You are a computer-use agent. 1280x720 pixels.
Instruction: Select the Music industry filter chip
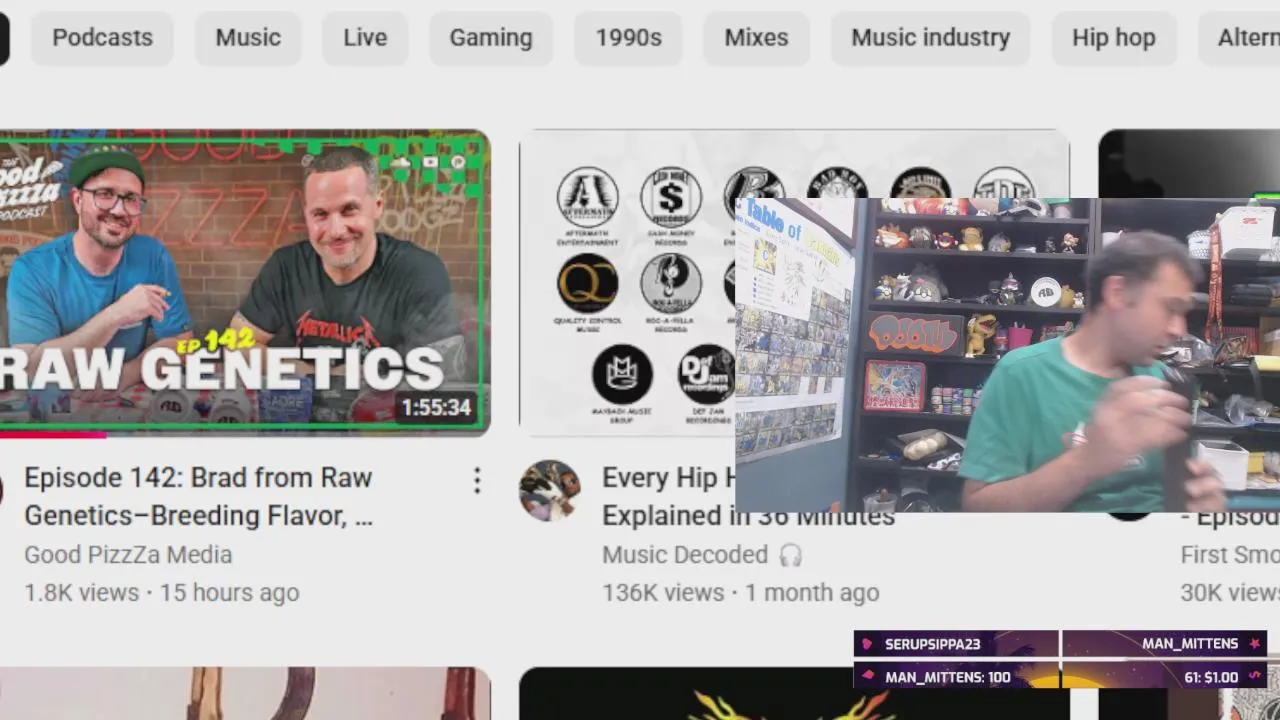tap(930, 38)
